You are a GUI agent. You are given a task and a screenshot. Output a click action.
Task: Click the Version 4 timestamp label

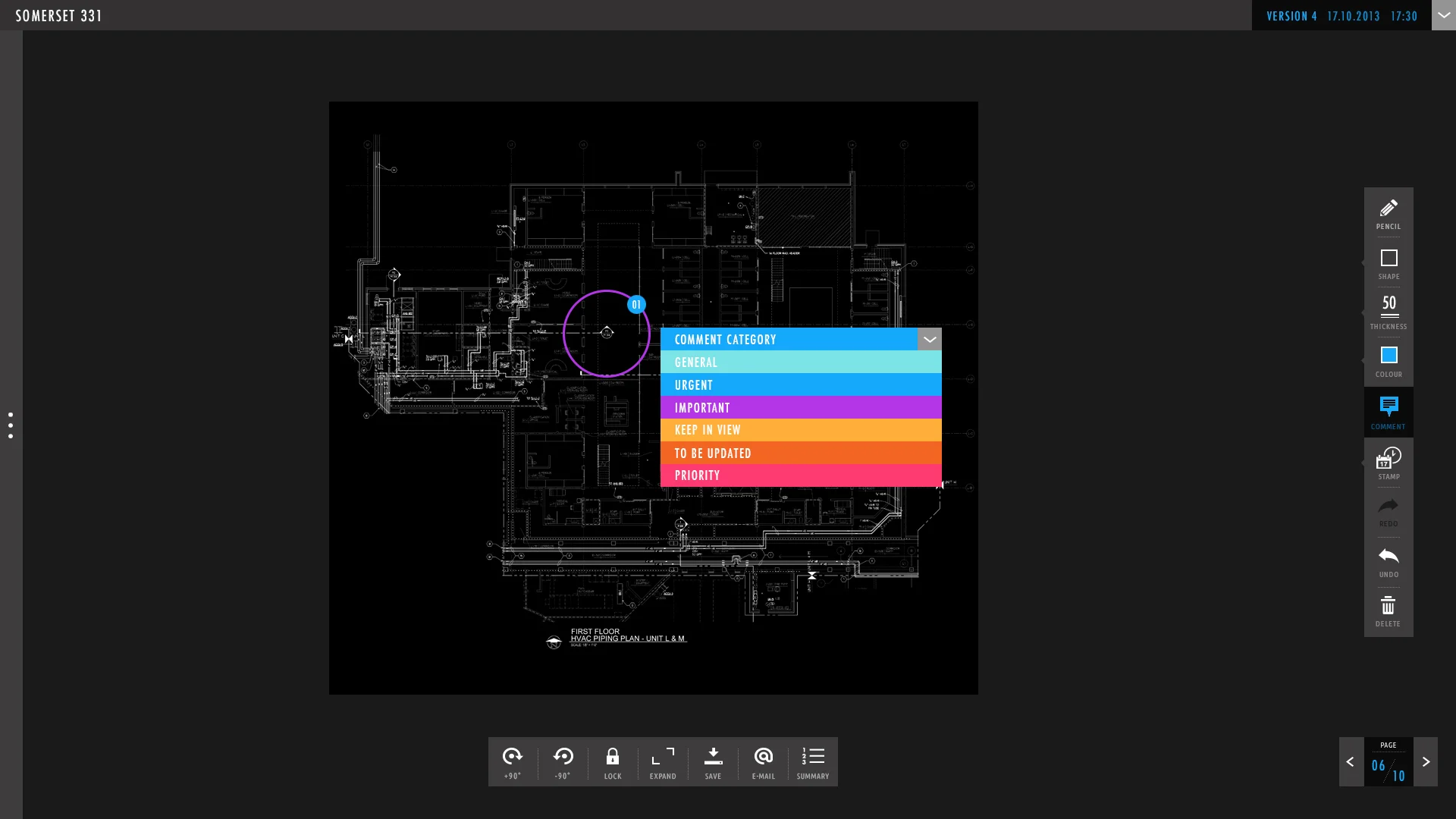point(1341,16)
